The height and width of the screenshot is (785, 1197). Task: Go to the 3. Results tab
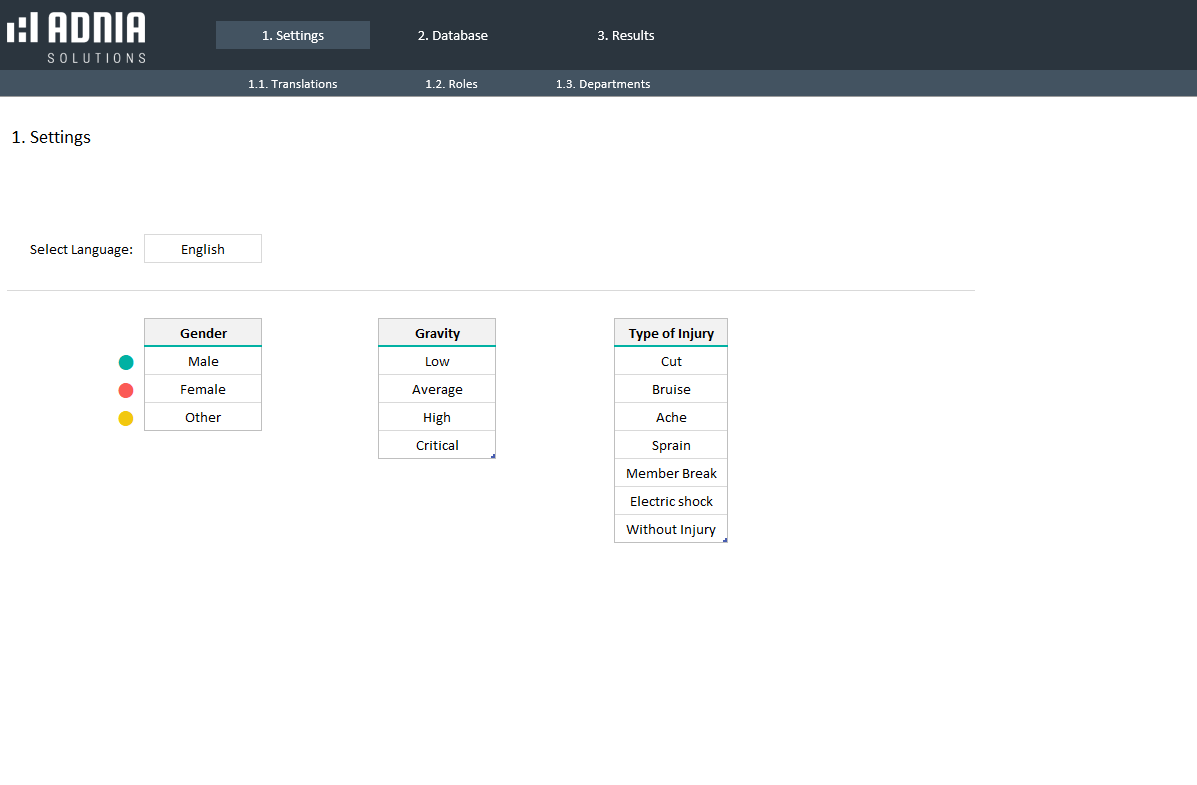tap(626, 35)
